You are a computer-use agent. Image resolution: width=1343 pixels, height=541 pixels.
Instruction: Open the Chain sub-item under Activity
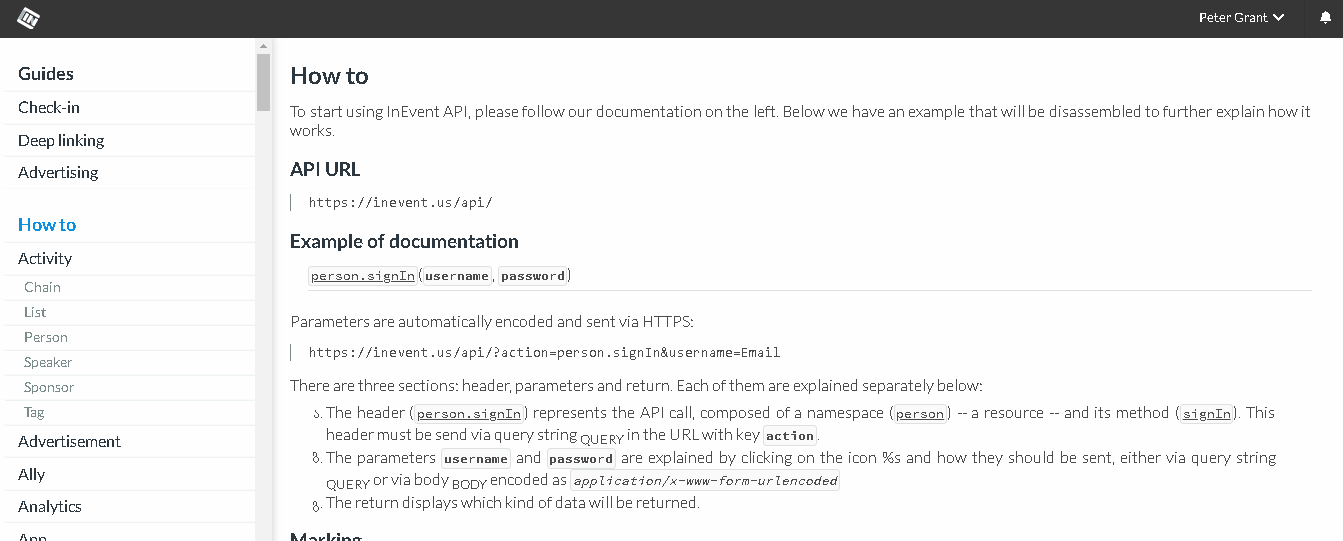click(42, 288)
